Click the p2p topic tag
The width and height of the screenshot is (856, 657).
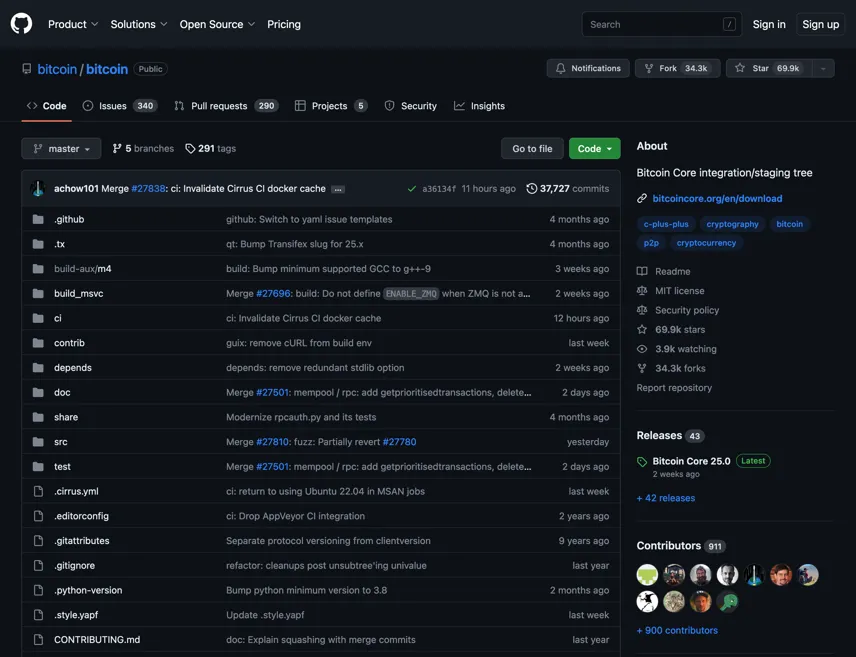651,243
